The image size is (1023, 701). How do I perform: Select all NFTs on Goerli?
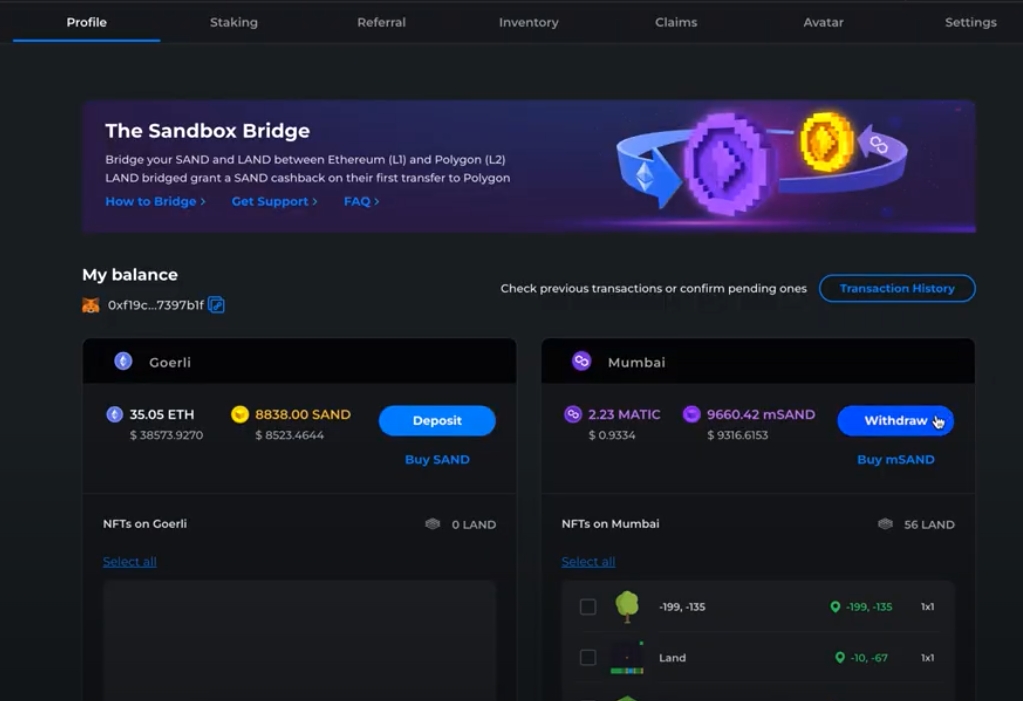(x=130, y=562)
